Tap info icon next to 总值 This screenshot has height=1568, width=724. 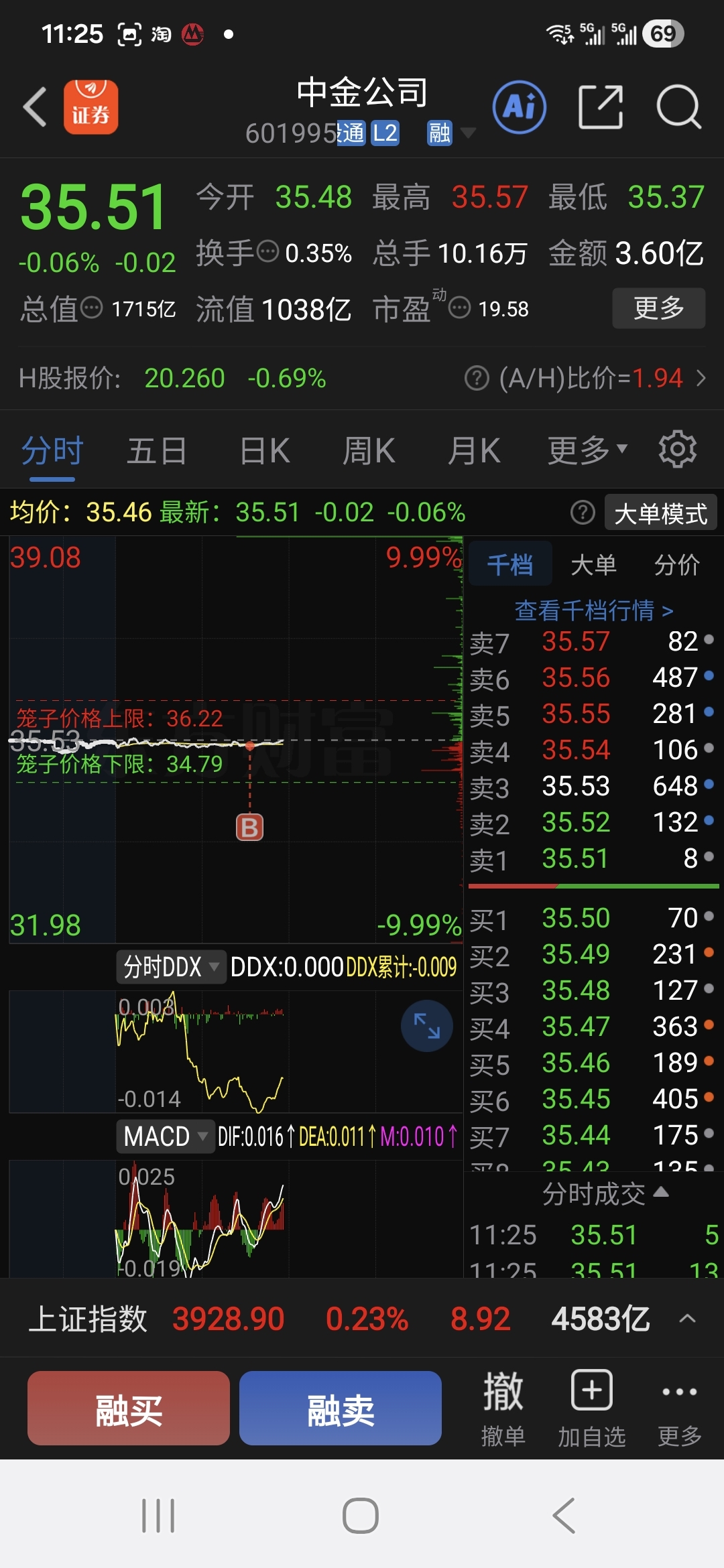click(92, 308)
